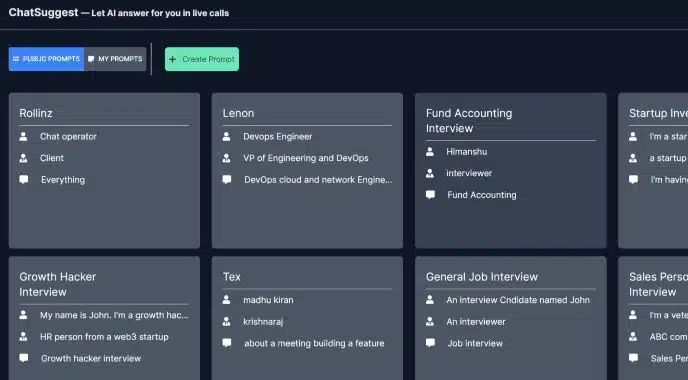This screenshot has width=688, height=380.
Task: Click the chat bubble icon beside Sales Per
Action: point(634,358)
